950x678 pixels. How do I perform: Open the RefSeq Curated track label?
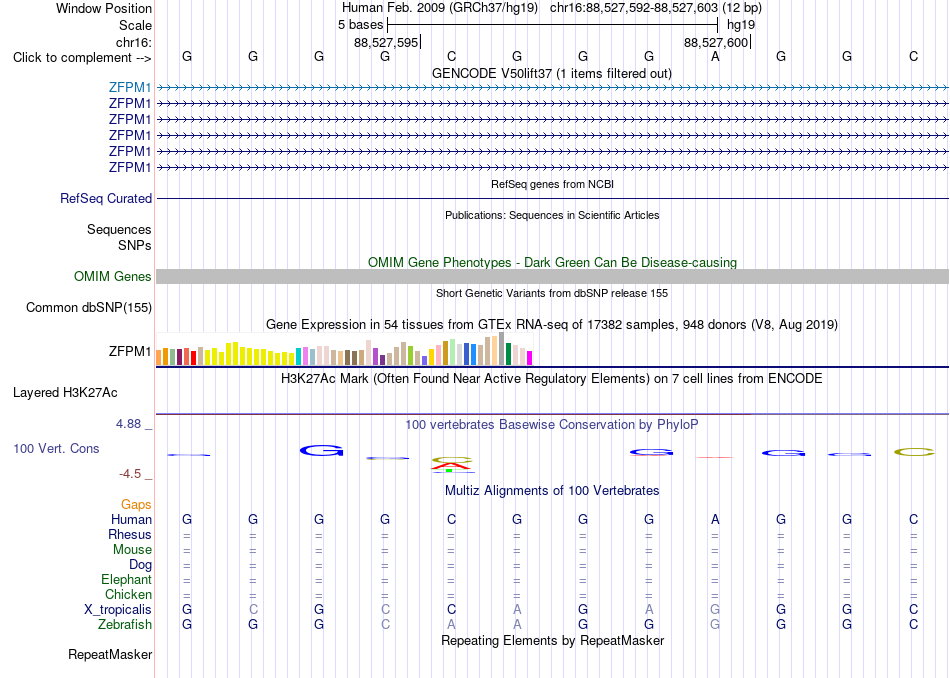pyautogui.click(x=106, y=198)
